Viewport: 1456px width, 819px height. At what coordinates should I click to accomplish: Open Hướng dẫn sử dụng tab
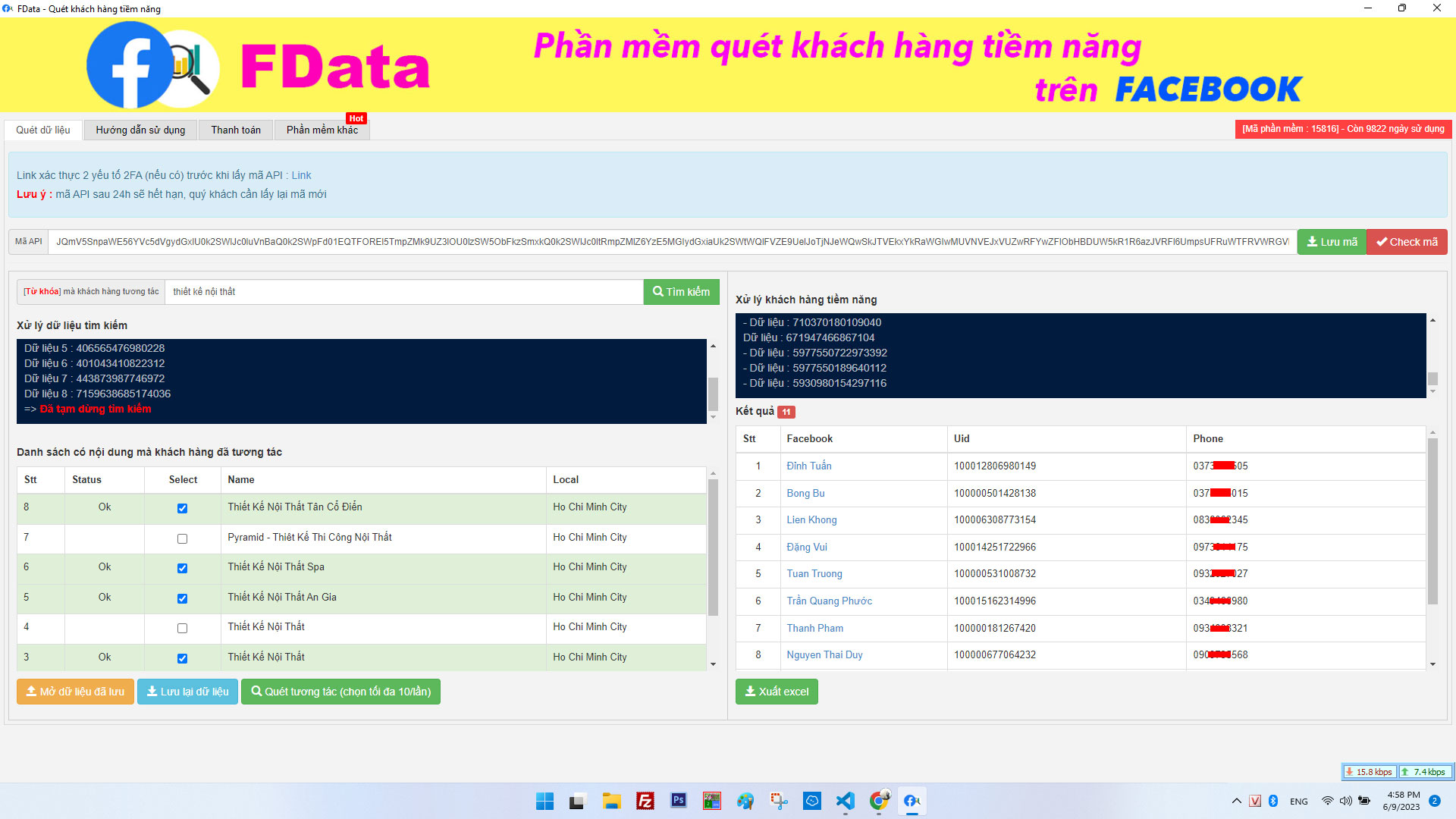(140, 130)
